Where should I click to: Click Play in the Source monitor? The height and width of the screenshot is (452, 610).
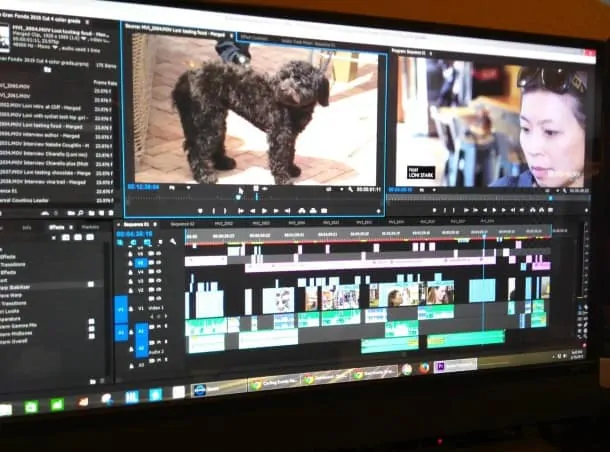tap(264, 211)
